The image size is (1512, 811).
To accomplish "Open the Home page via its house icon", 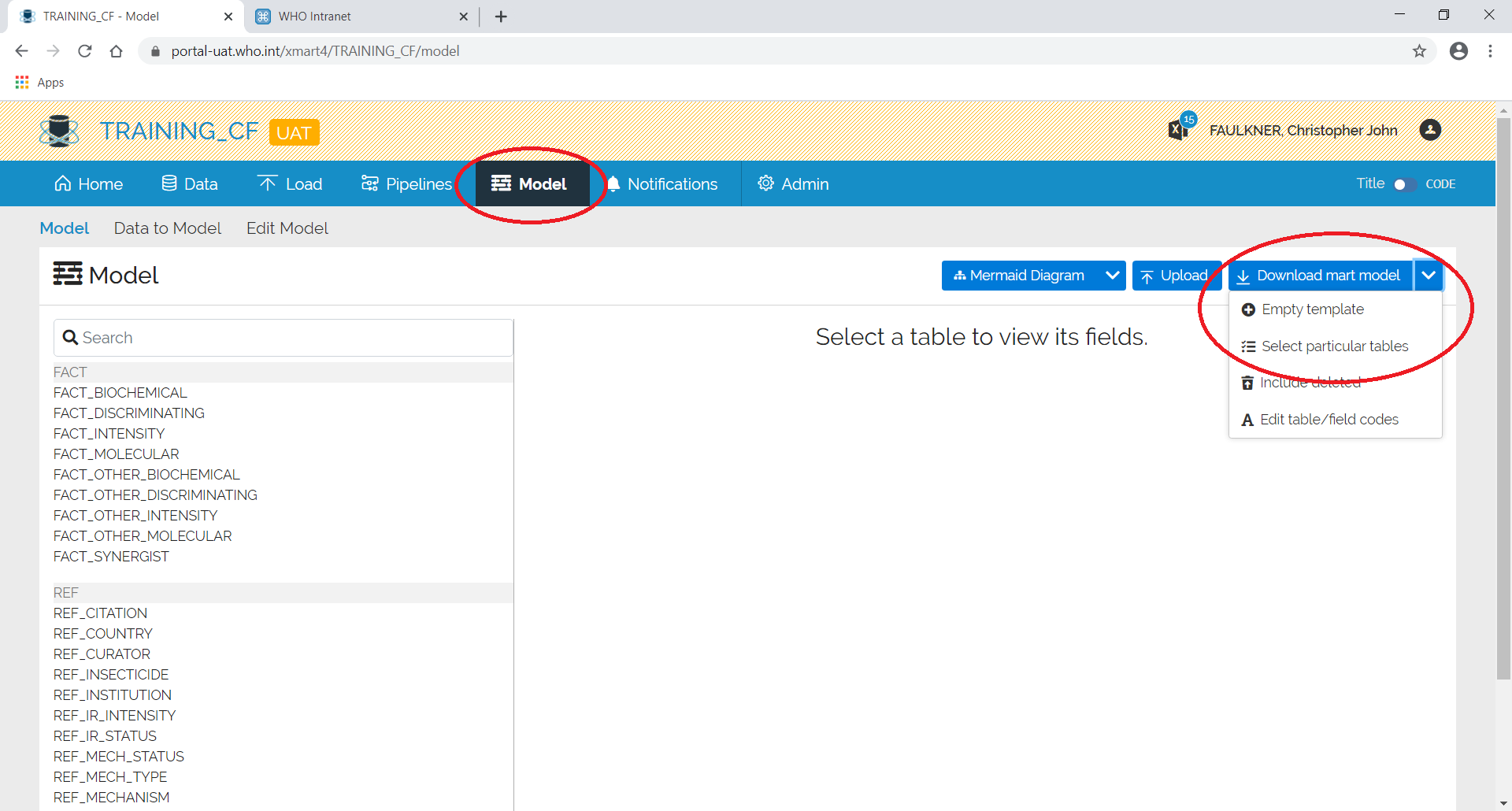I will (x=63, y=183).
